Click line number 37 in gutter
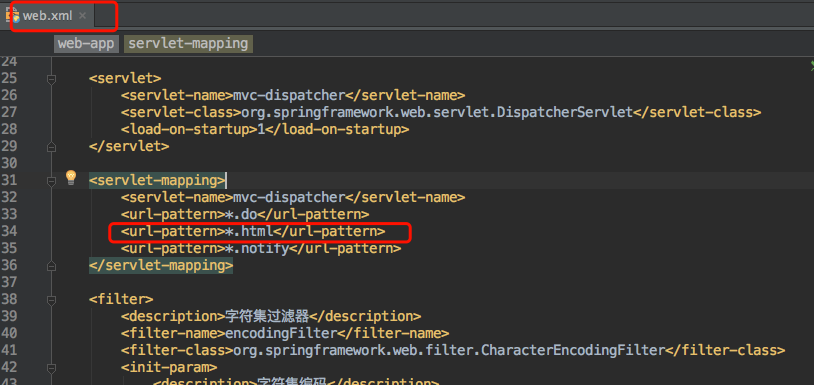 [9, 282]
